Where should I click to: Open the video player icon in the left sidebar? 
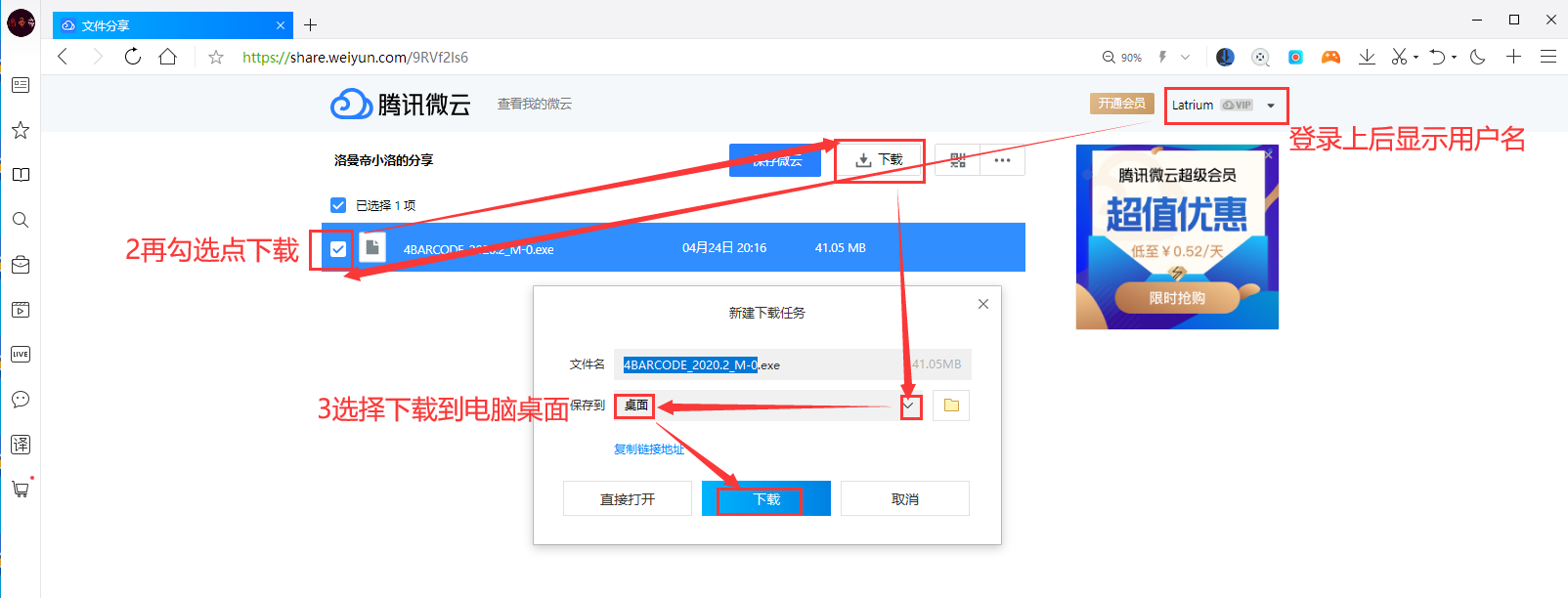[x=21, y=310]
